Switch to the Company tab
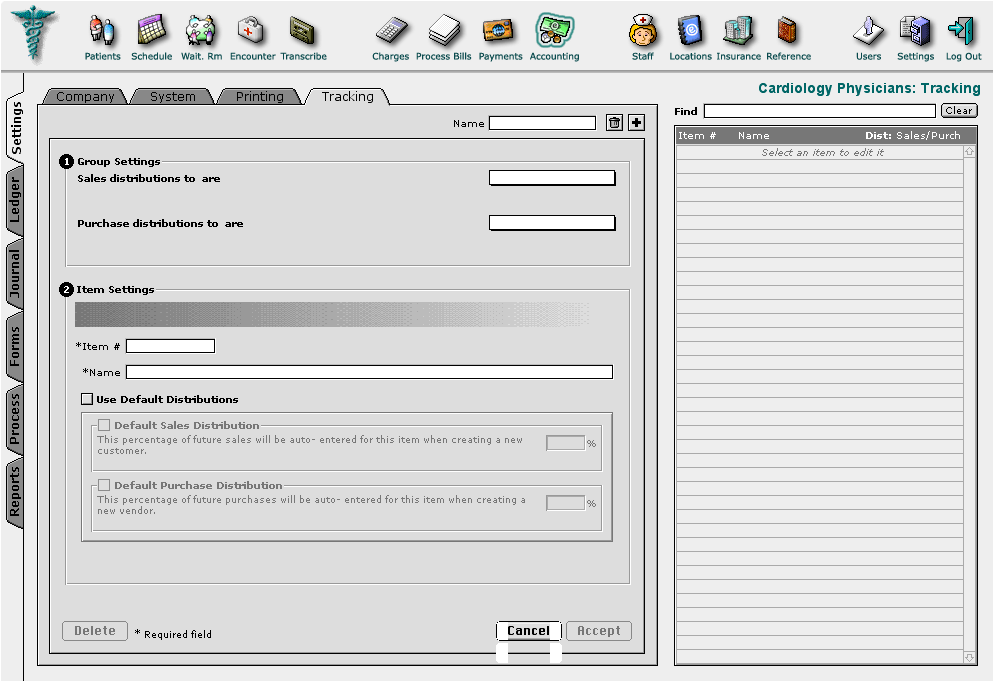993x681 pixels. (85, 96)
